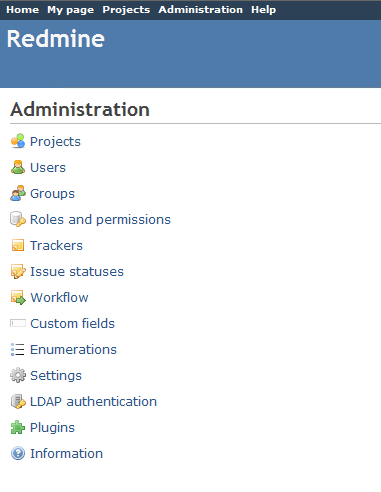Open the Home menu item
This screenshot has height=492, width=381.
point(23,10)
